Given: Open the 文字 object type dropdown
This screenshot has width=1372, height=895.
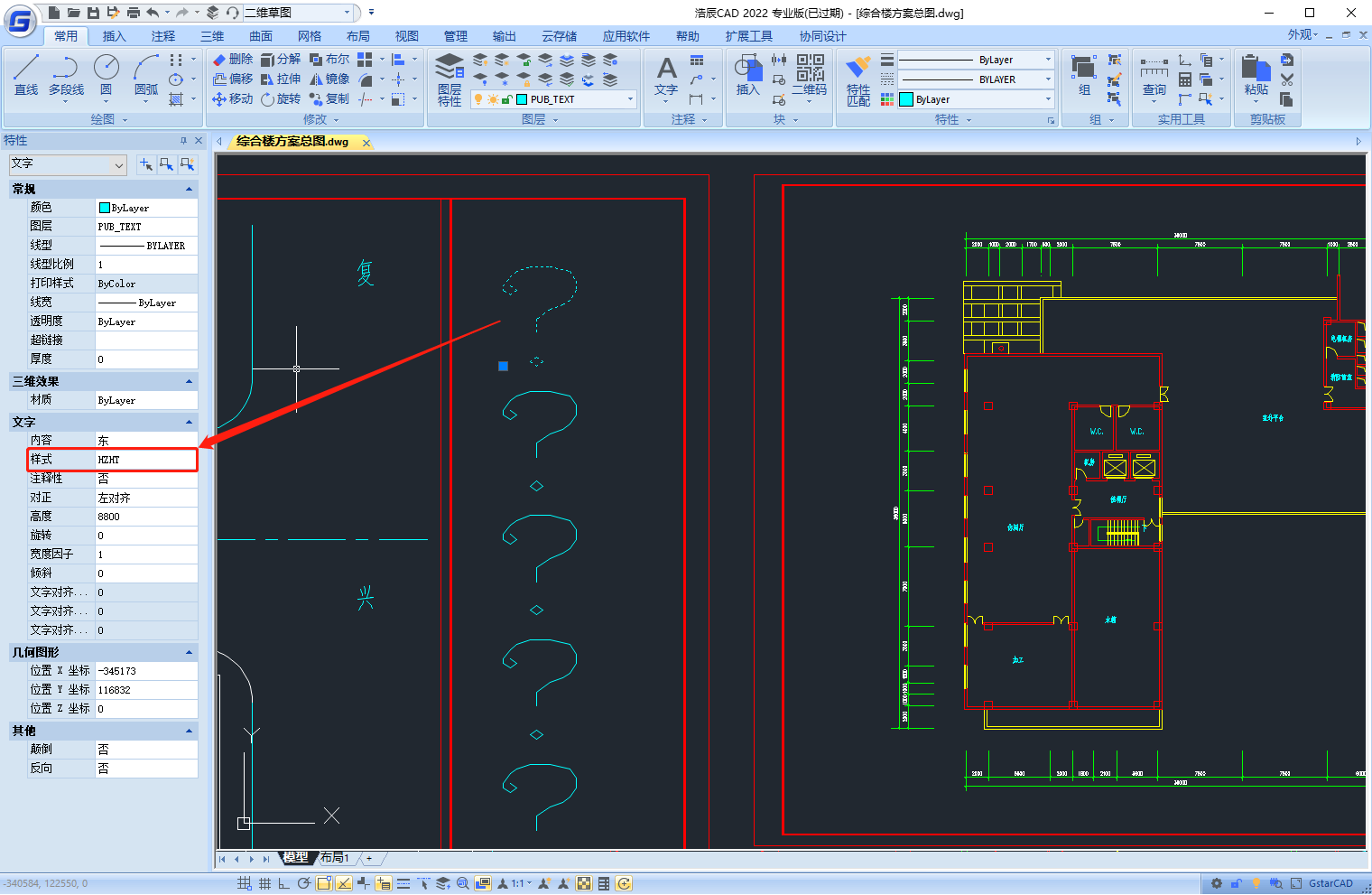Looking at the screenshot, I should tap(119, 164).
